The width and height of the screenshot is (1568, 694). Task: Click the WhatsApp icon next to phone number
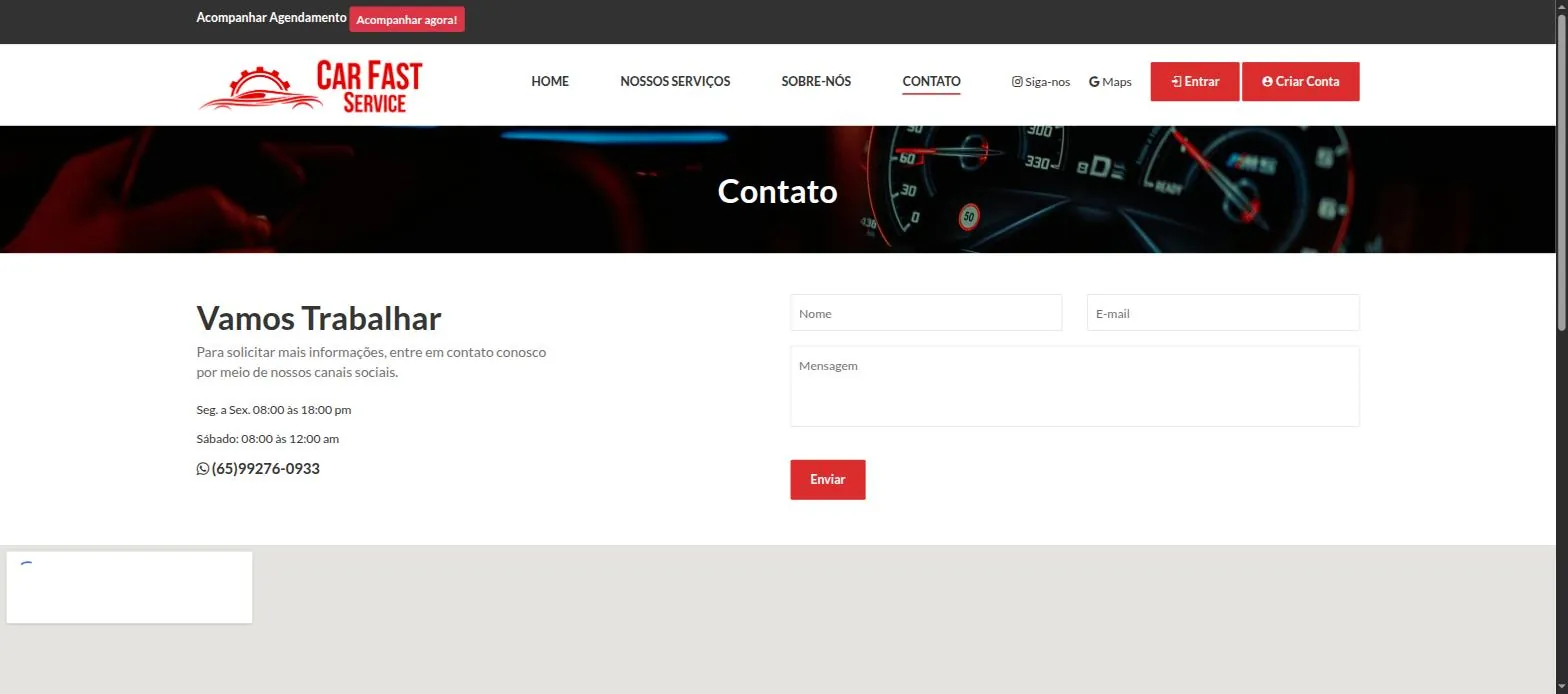tap(203, 468)
